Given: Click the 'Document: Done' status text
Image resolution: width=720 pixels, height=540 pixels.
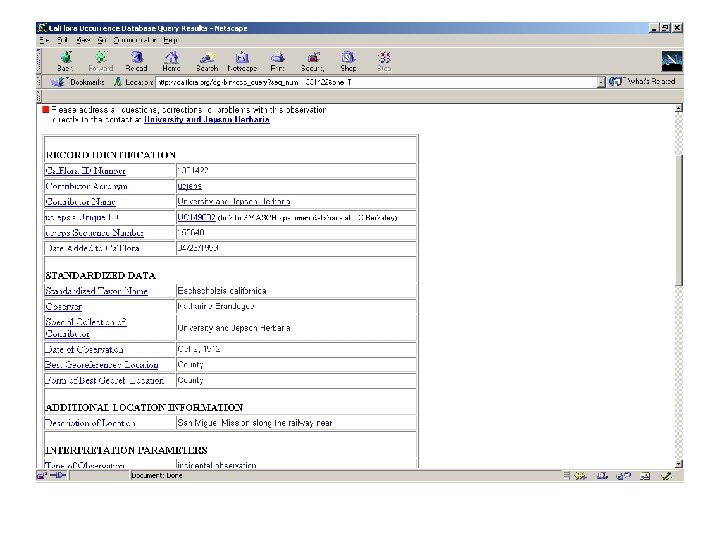Looking at the screenshot, I should 157,476.
